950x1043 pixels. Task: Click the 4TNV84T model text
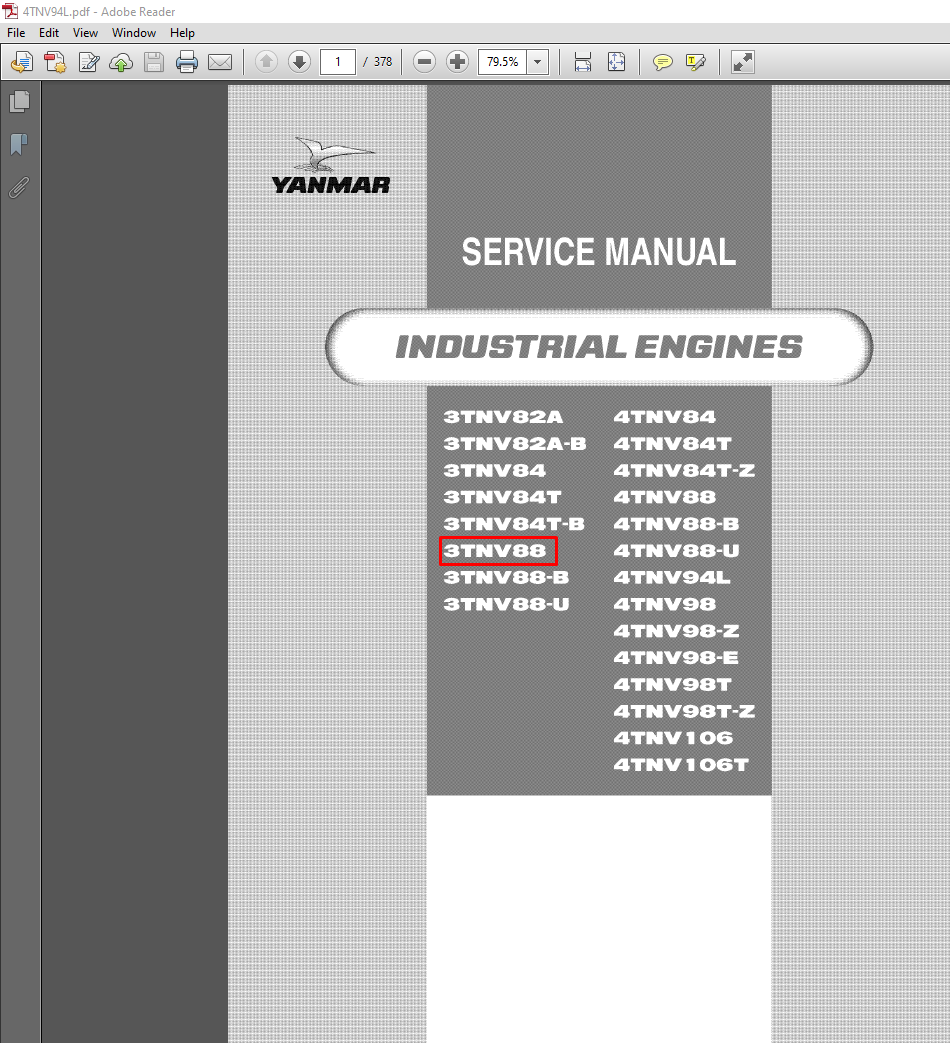click(x=673, y=444)
